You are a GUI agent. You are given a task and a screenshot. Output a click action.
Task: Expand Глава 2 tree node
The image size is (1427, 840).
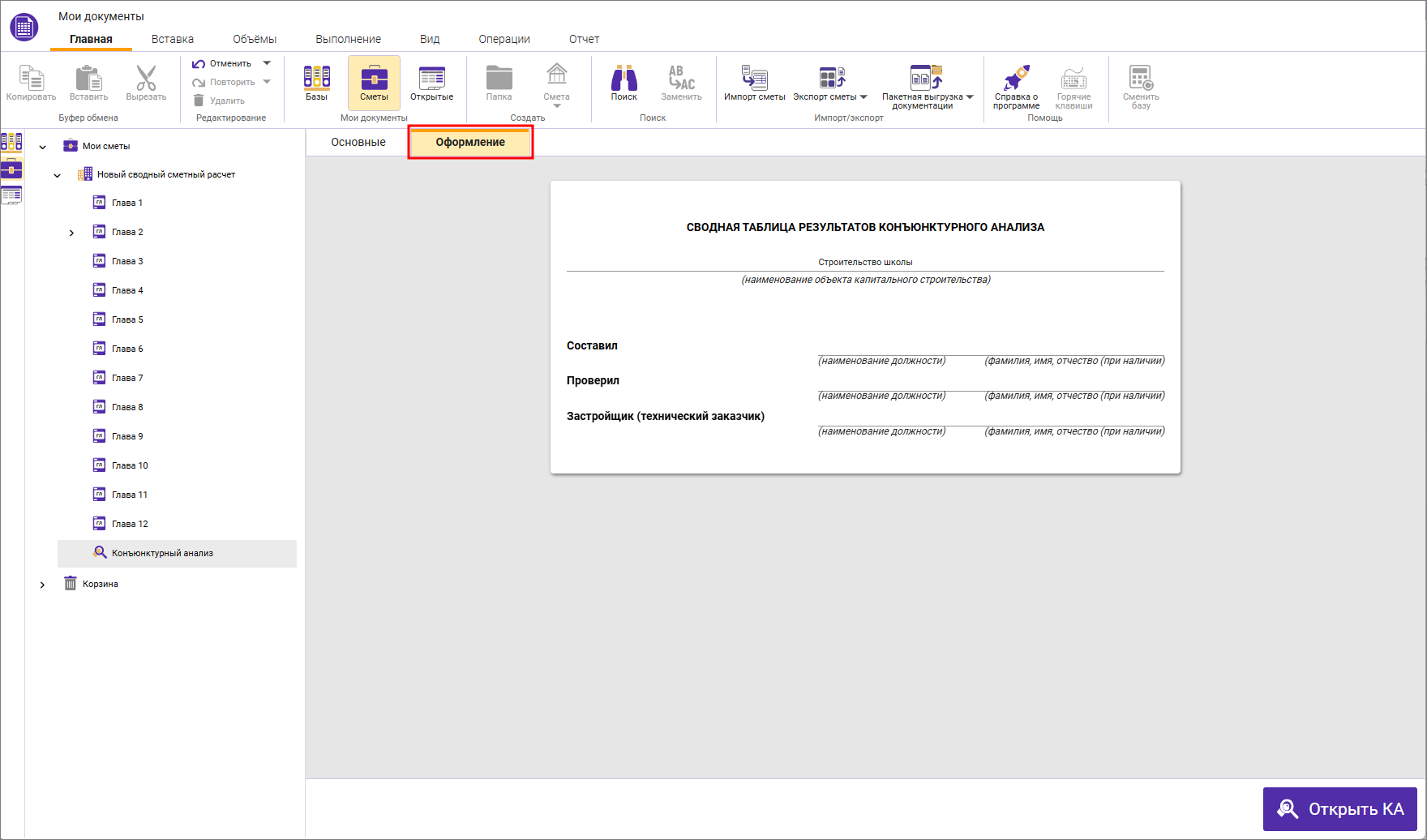[71, 233]
